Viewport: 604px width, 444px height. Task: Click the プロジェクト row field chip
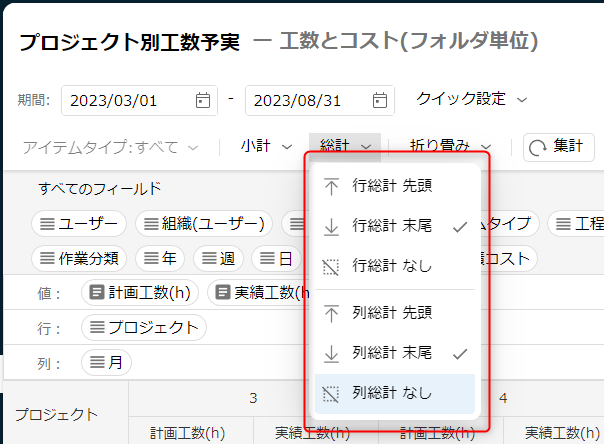[143, 327]
